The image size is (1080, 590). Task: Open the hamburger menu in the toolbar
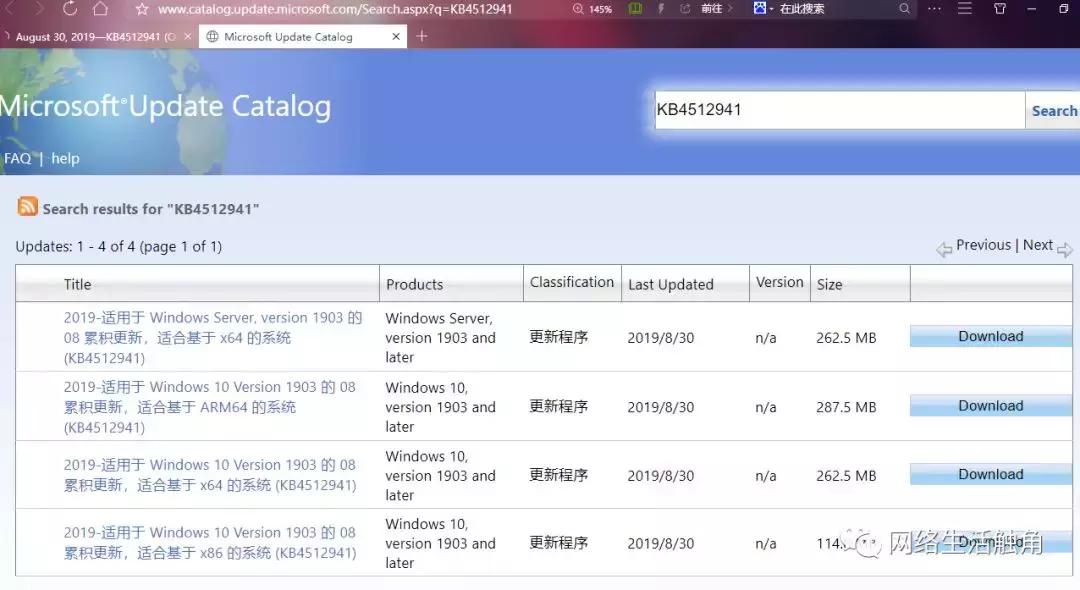coord(964,9)
